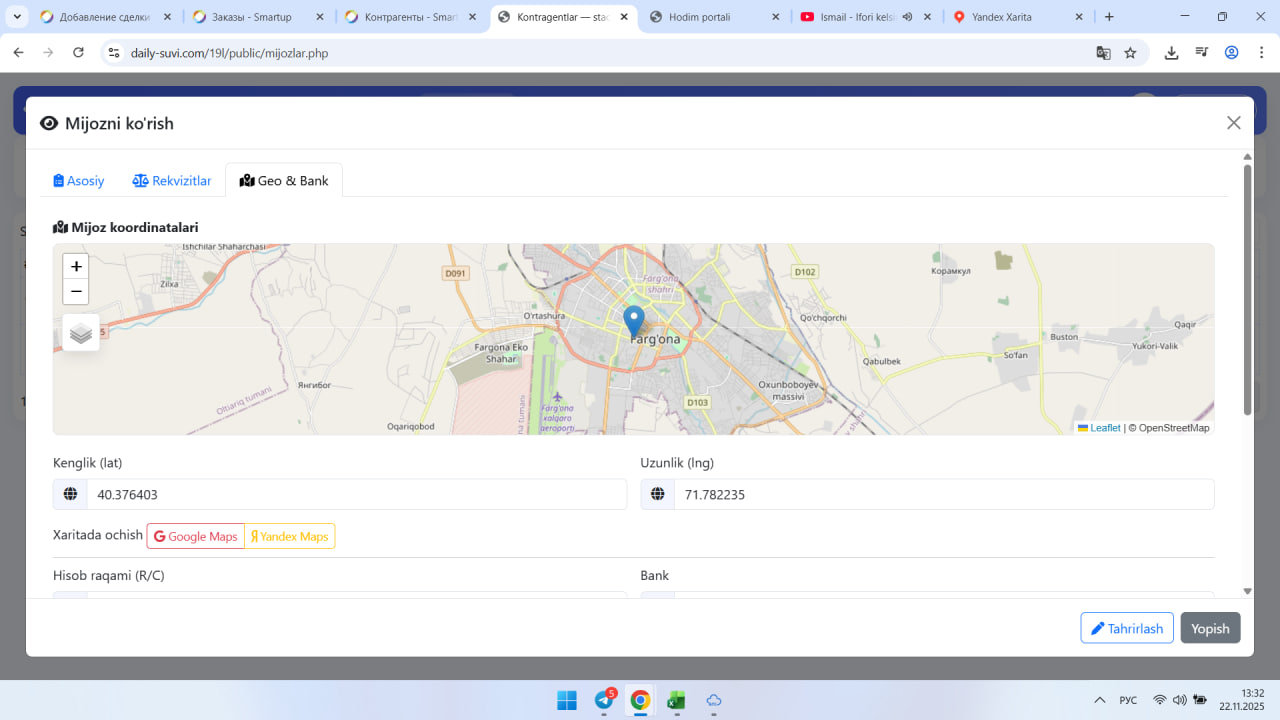
Task: Click the Uzunlik (lng) input field
Action: 943,495
